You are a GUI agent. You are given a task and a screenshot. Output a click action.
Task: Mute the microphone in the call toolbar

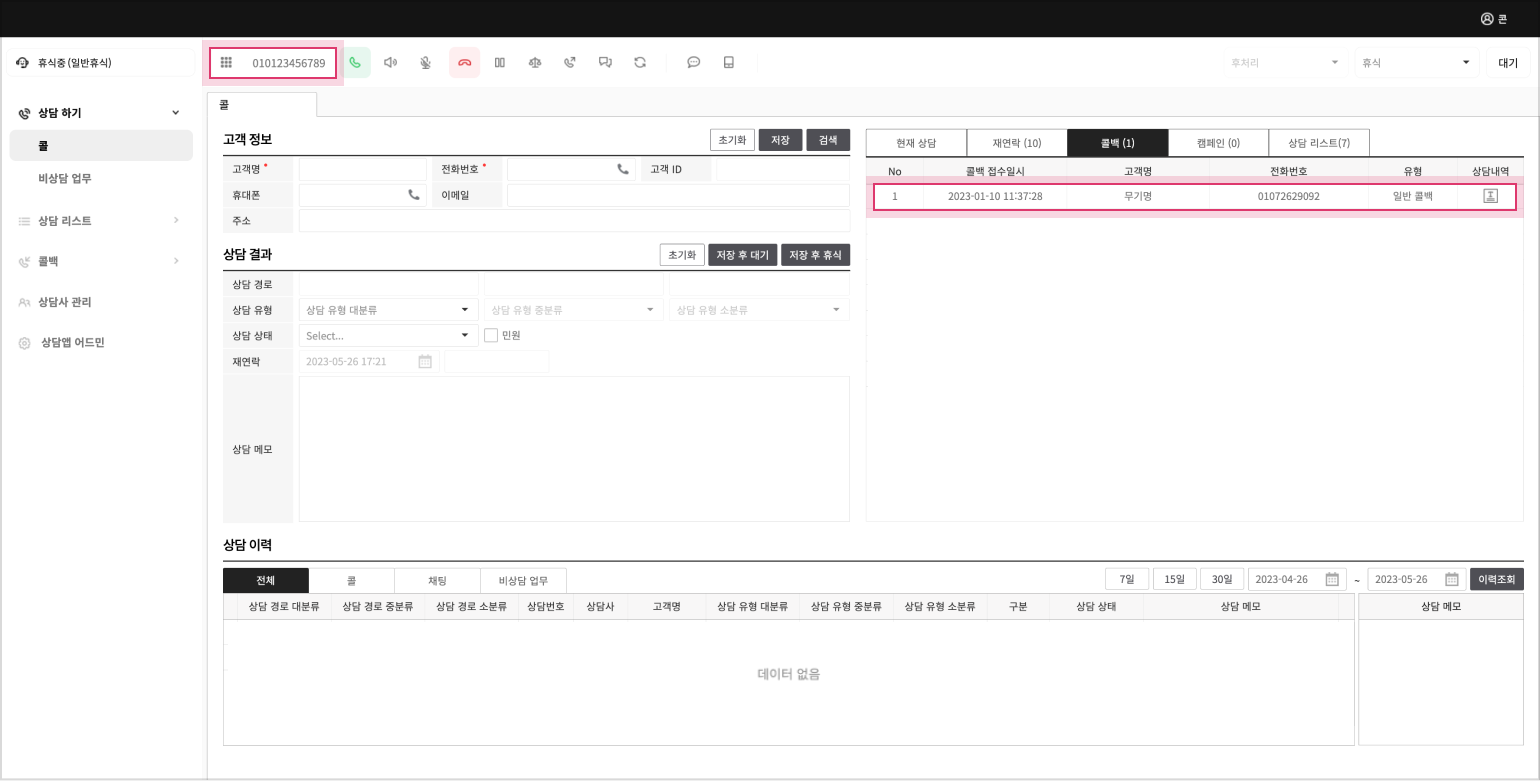[425, 63]
